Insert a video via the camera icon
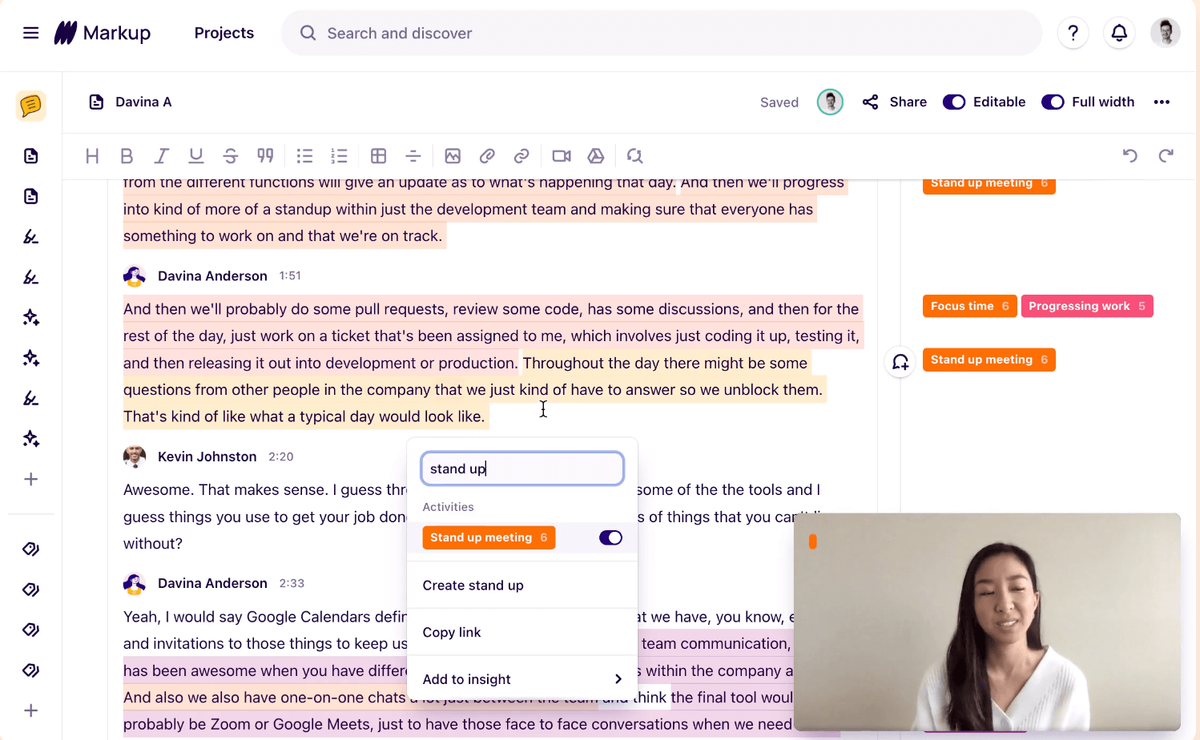This screenshot has width=1200, height=740. (x=561, y=156)
